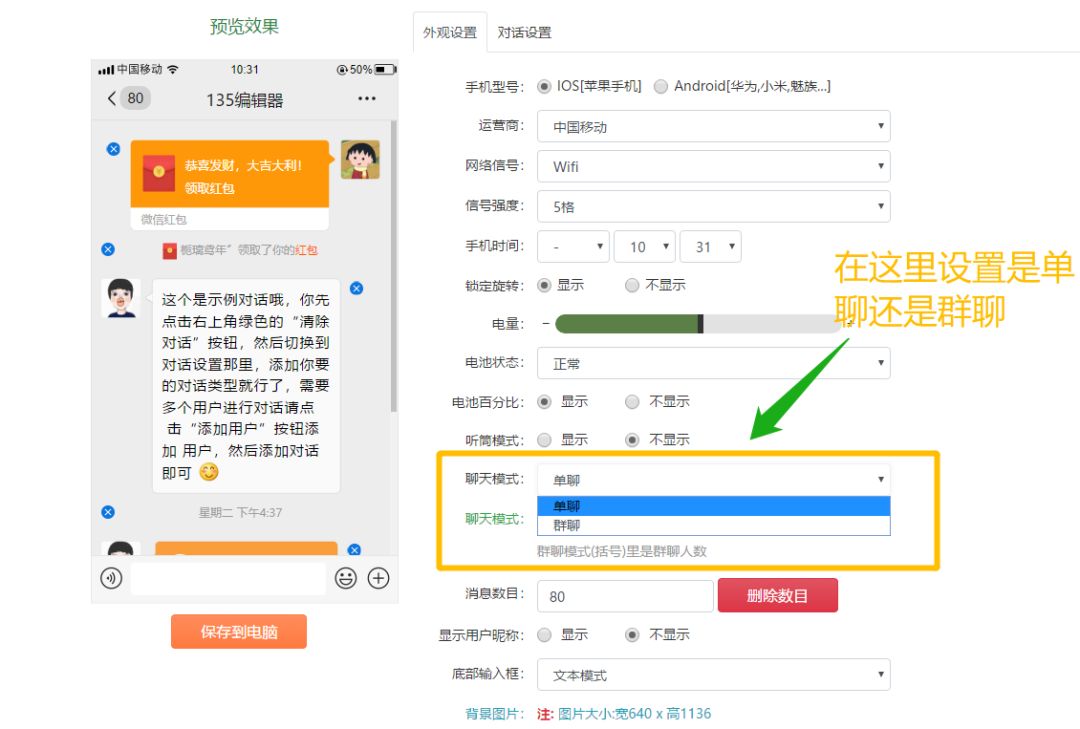The image size is (1080, 729).
Task: Click the 领取红包 text in bubble
Action: 209,188
